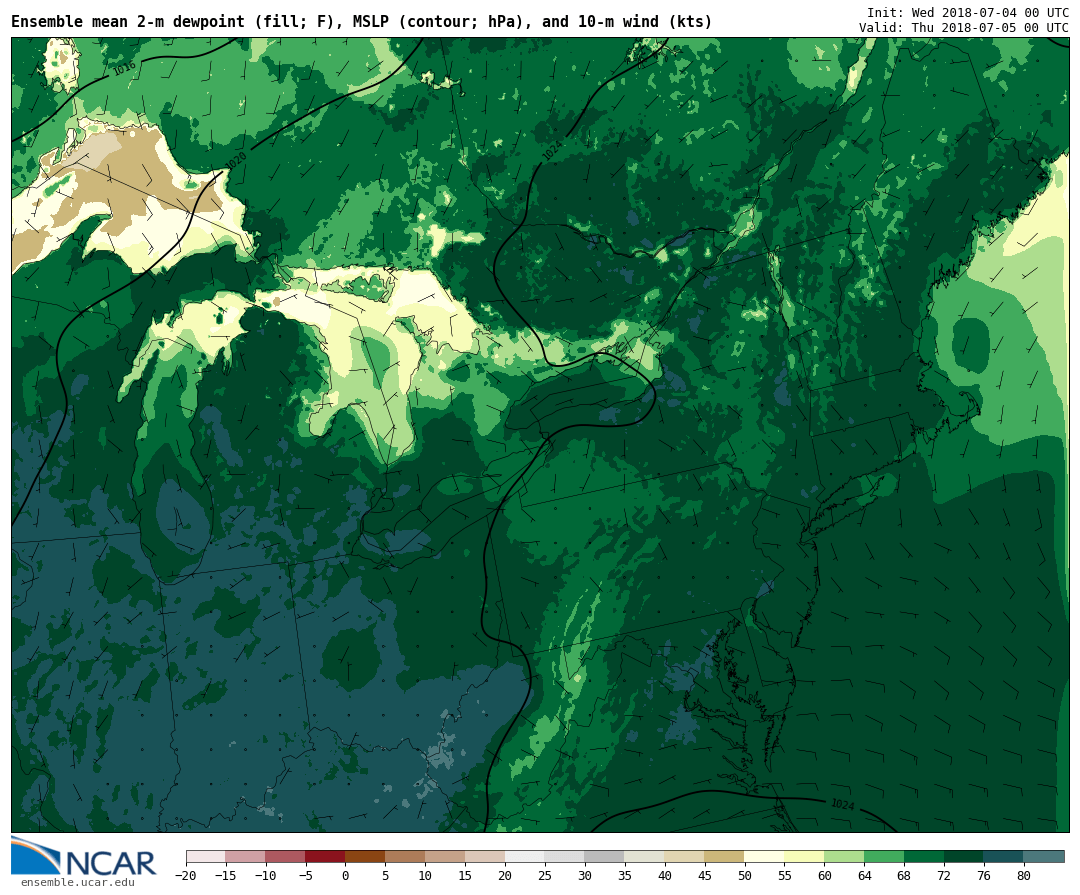Viewport: 1080px width, 895px height.
Task: Click the 35 colorbar tick label
Action: pos(625,876)
